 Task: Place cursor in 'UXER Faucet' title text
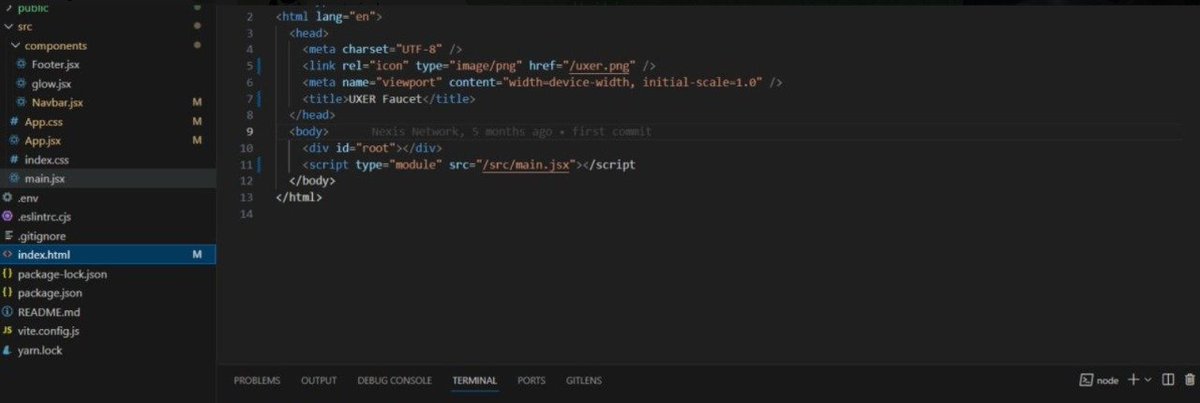point(388,99)
